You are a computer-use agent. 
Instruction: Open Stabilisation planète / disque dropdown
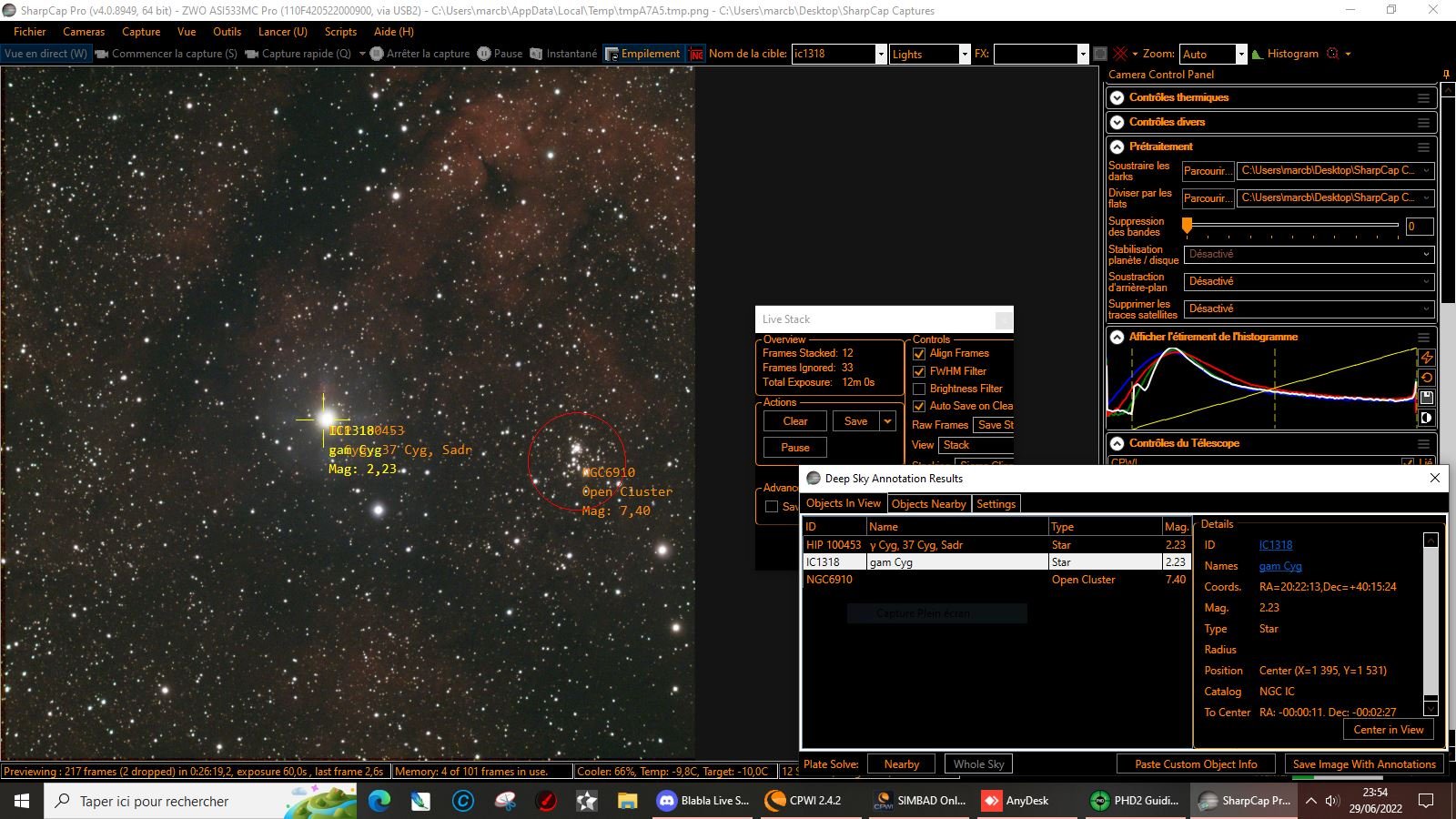tap(1309, 255)
